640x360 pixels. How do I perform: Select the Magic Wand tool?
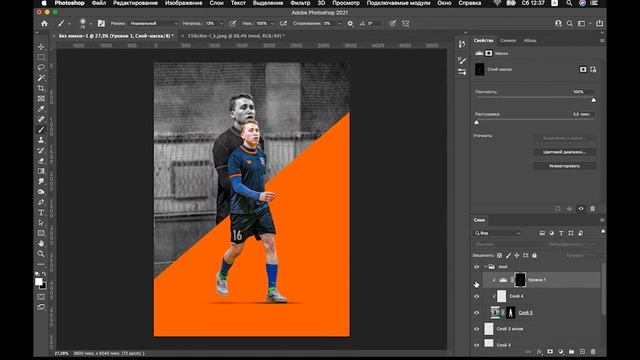pos(41,78)
